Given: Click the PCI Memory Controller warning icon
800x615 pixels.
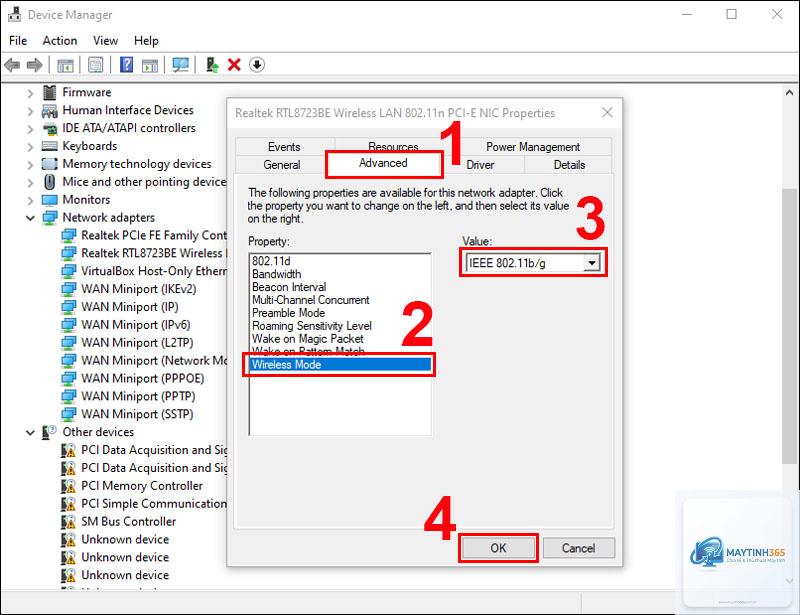Looking at the screenshot, I should coord(68,486).
